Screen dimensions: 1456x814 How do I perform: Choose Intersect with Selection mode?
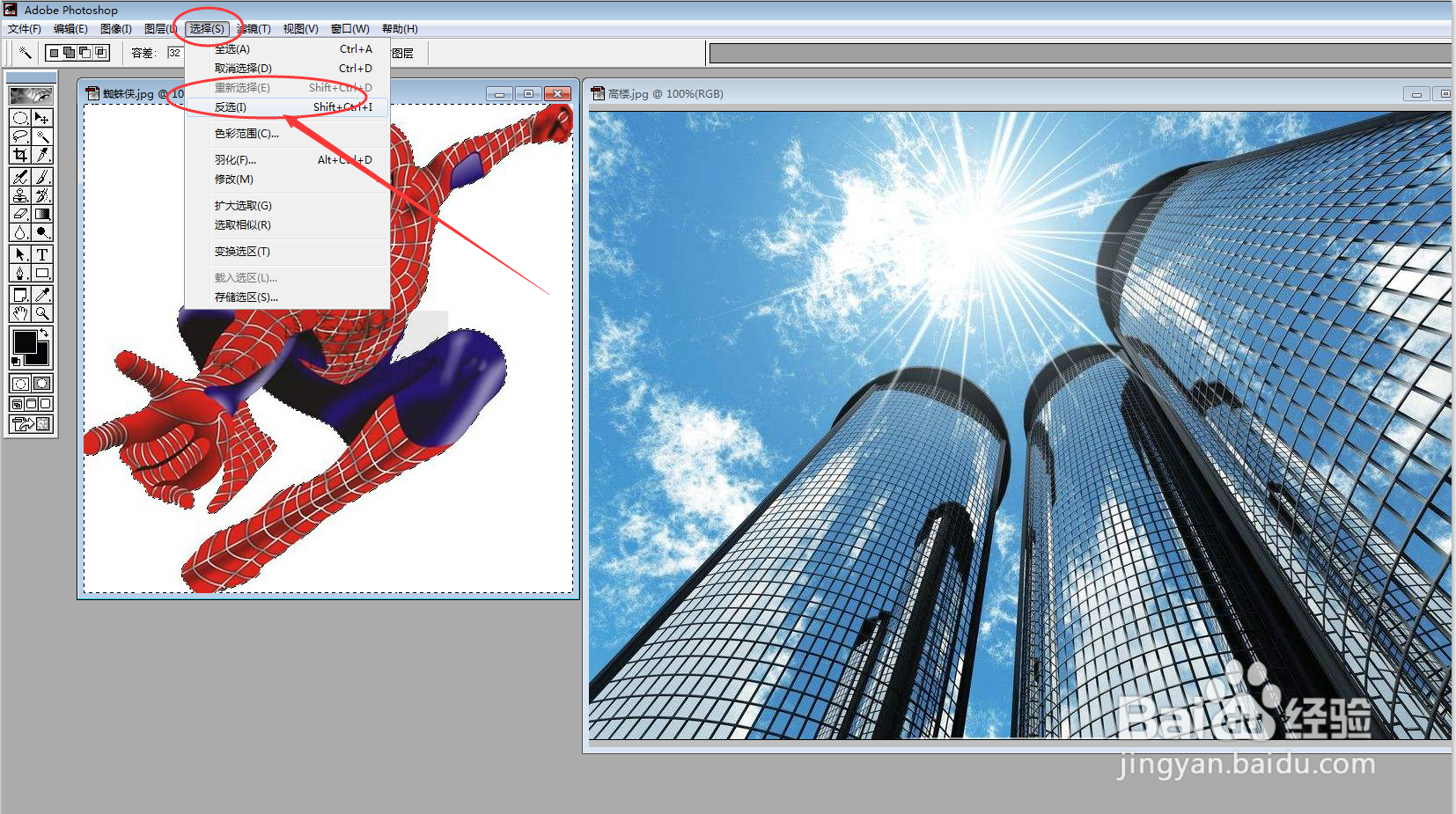[x=101, y=53]
